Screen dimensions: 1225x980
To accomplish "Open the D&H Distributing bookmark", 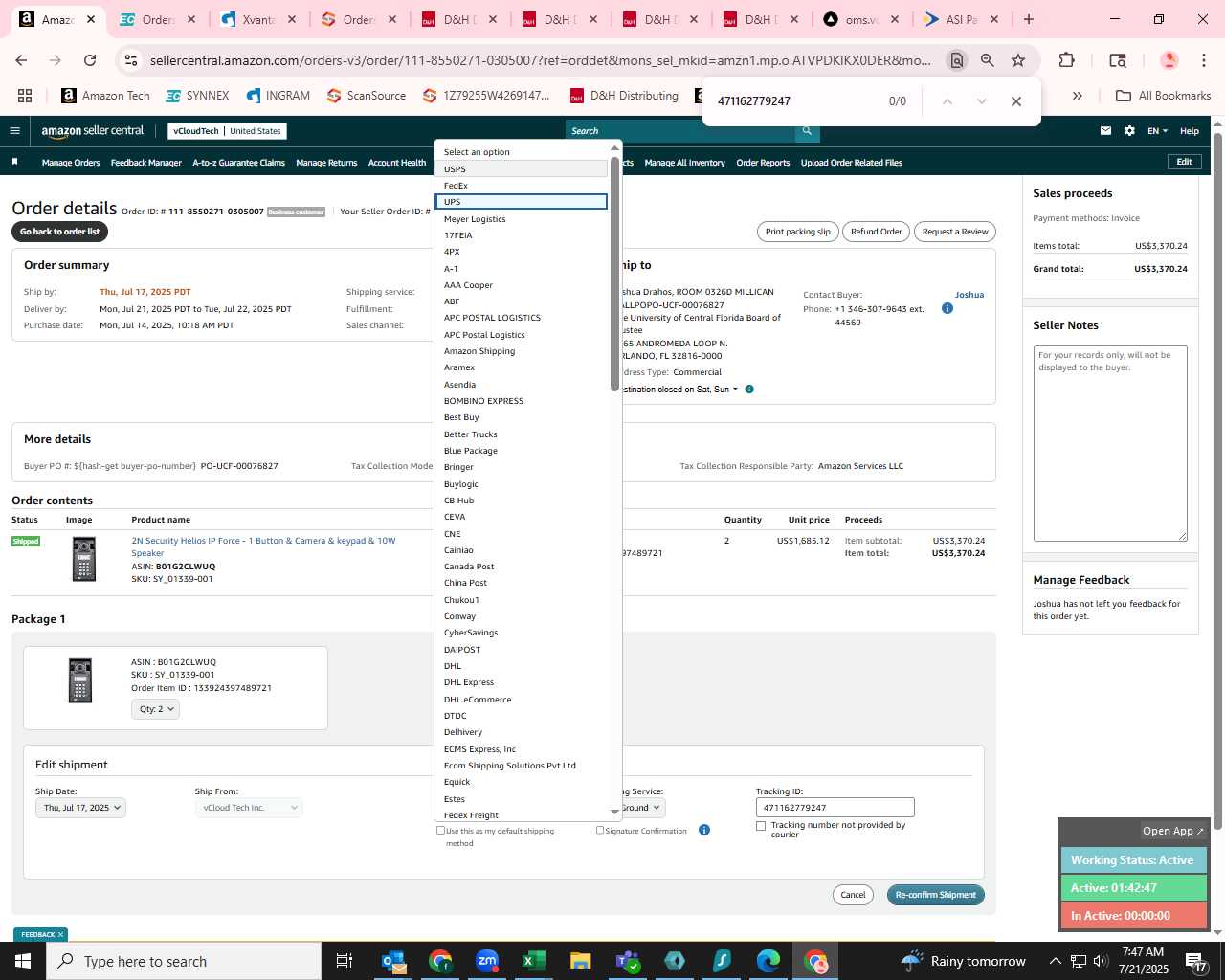I will [624, 96].
